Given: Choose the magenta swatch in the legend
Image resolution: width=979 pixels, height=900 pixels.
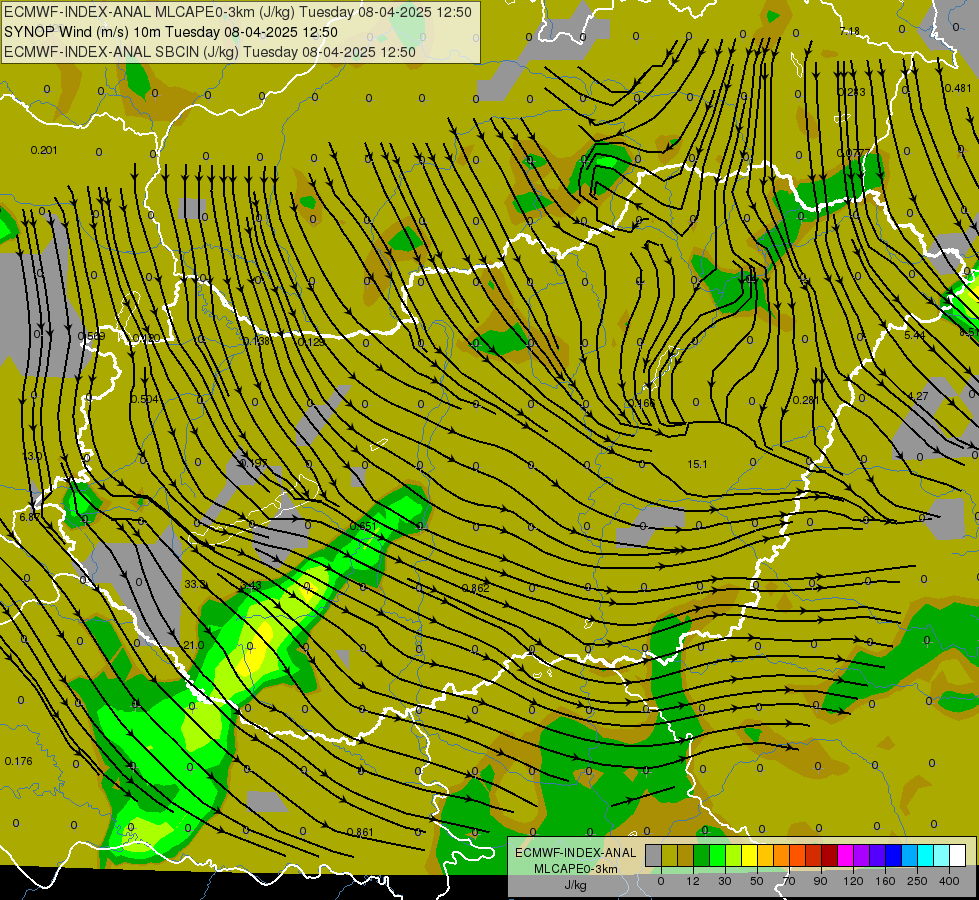Looking at the screenshot, I should pos(846,855).
